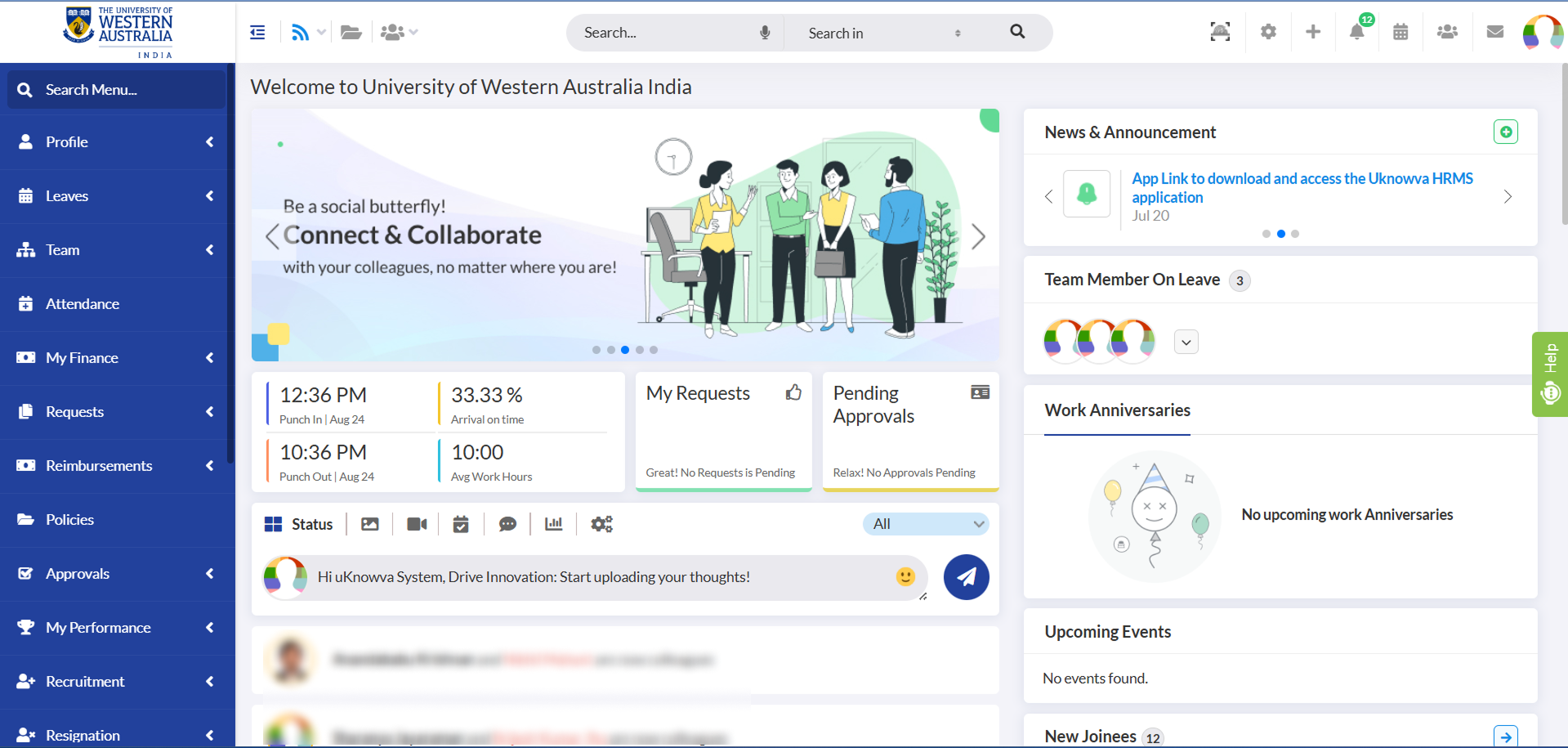Open the All filter dropdown

[x=926, y=524]
